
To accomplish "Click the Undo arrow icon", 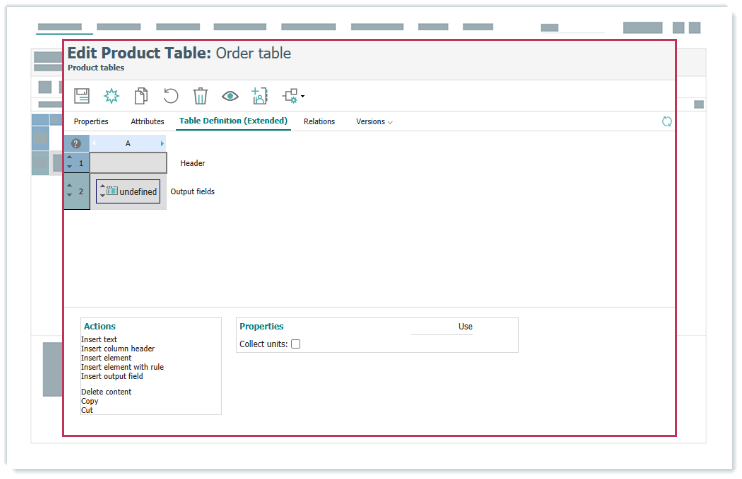I will point(171,96).
